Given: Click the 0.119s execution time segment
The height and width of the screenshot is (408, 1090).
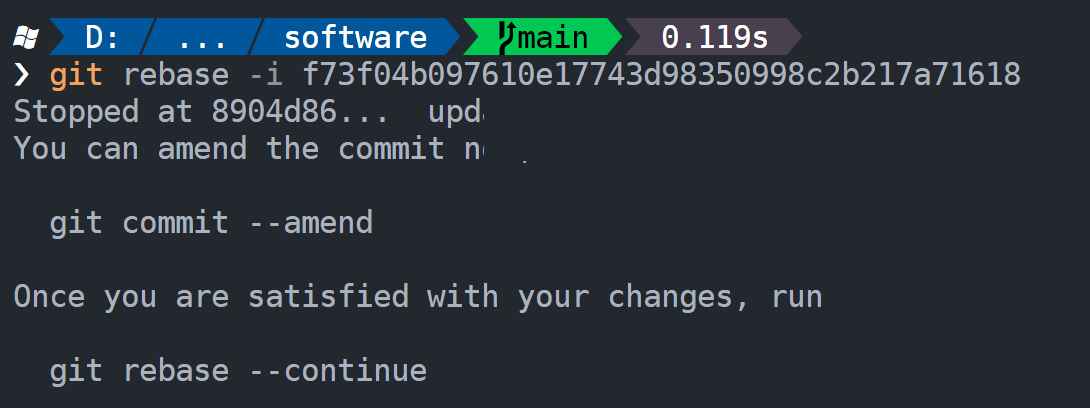Looking at the screenshot, I should (x=714, y=37).
